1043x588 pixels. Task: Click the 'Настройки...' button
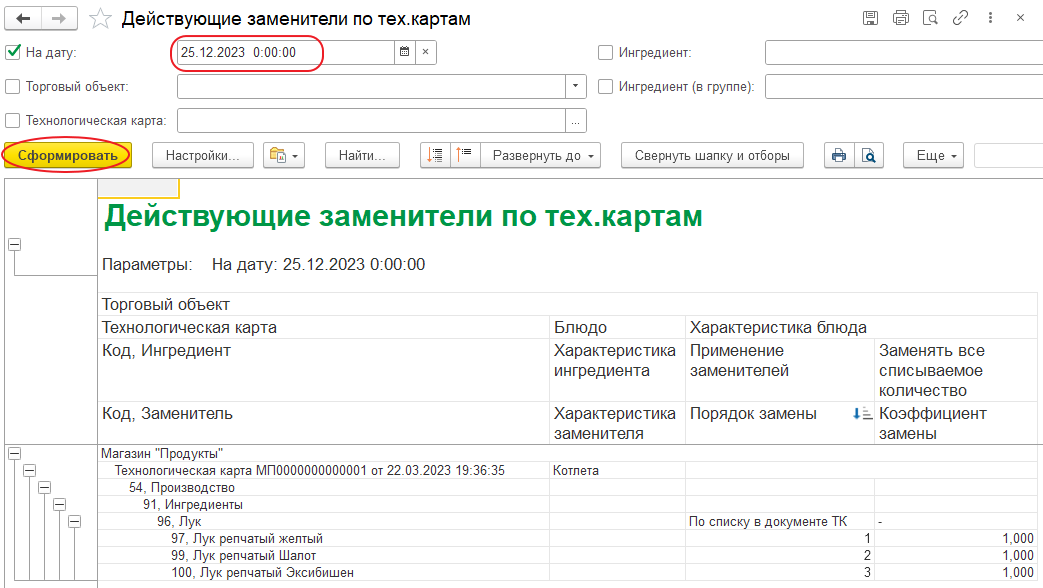(203, 156)
